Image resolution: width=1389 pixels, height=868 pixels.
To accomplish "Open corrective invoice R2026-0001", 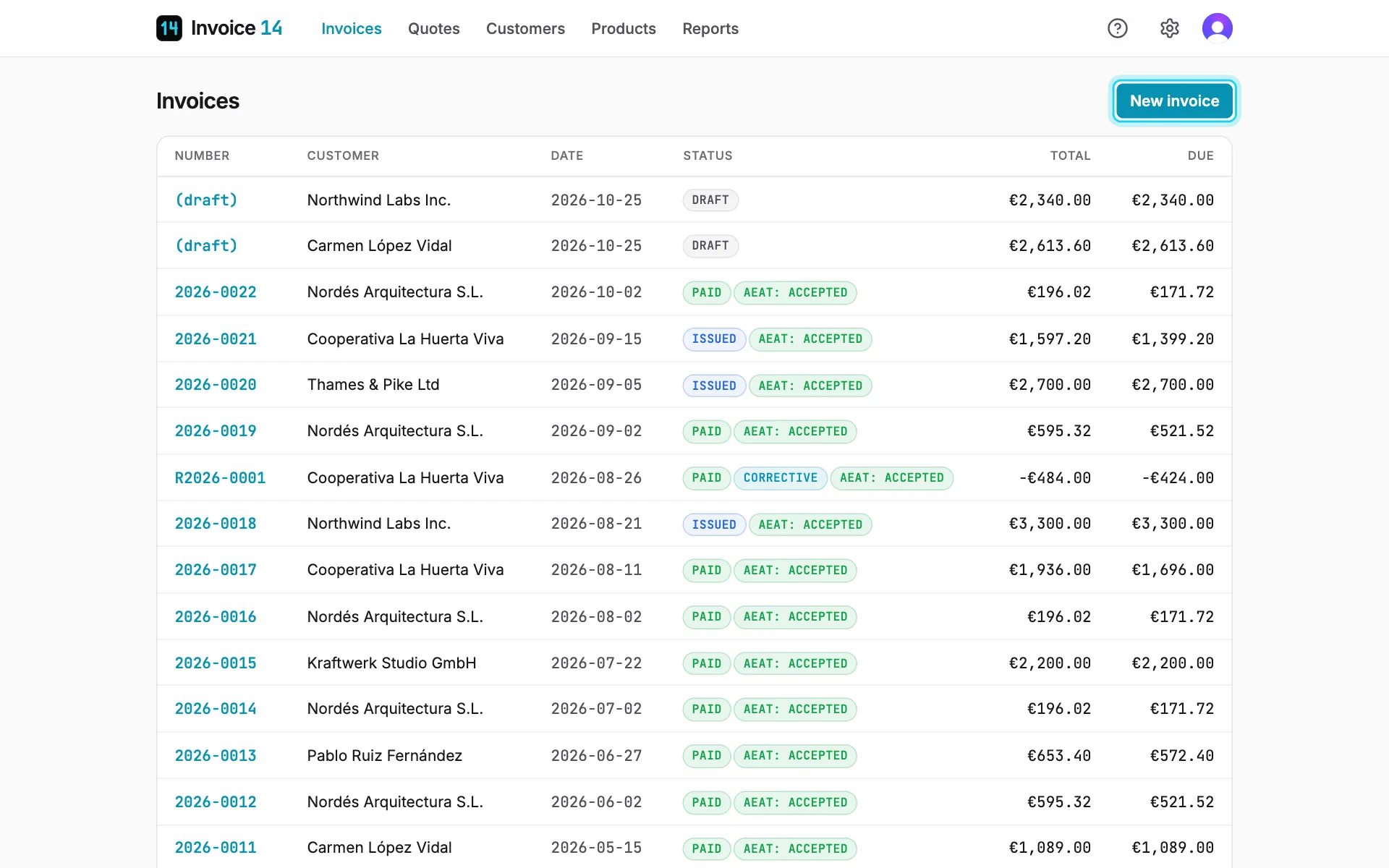I will 221,477.
